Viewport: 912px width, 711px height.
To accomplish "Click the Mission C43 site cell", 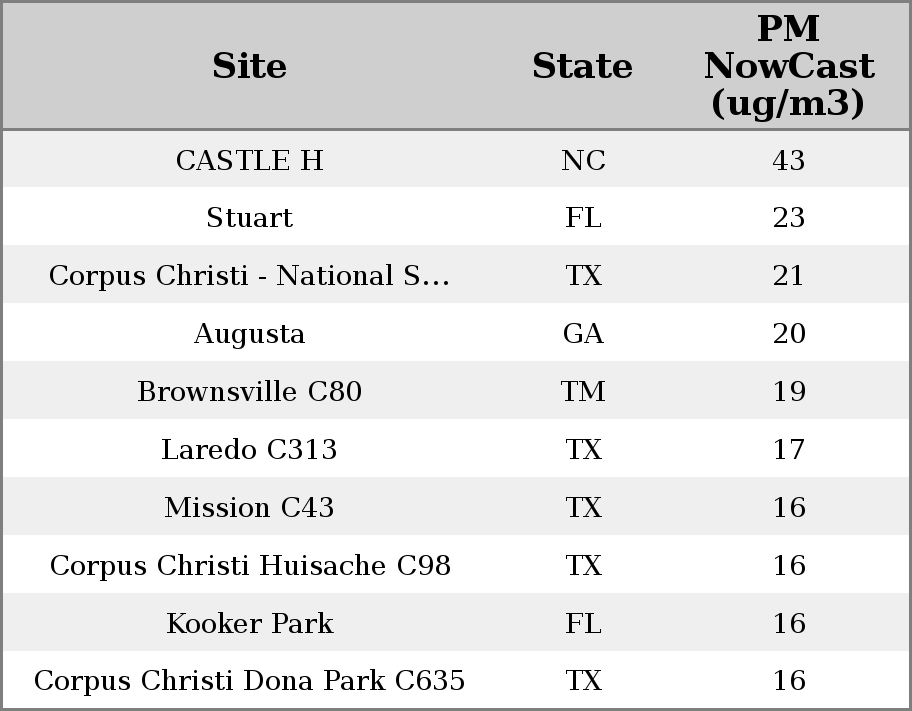I will [249, 508].
